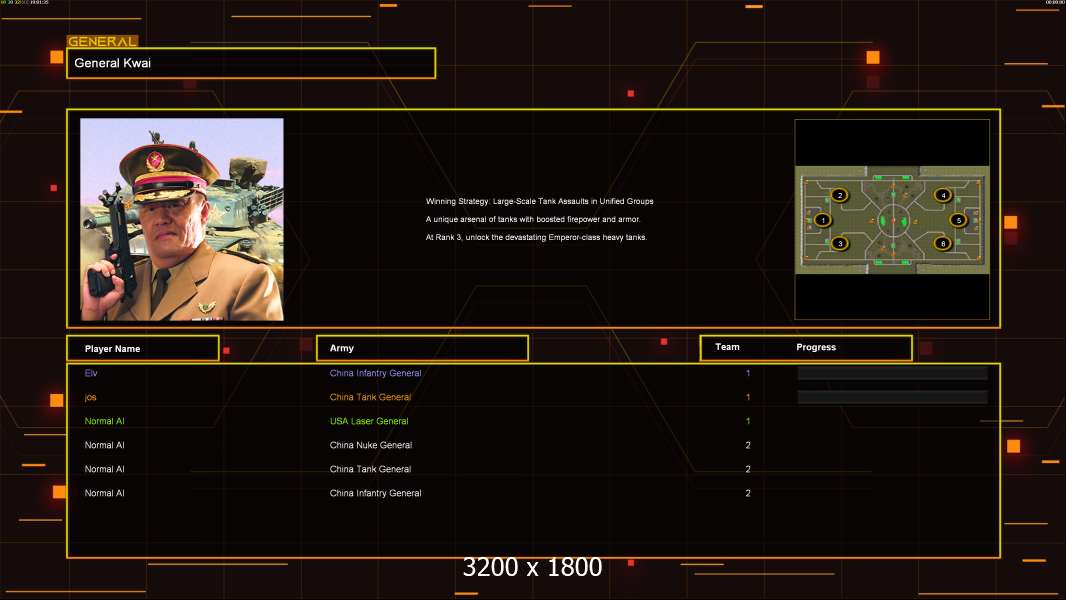Click start position marker 2 on map

(x=840, y=195)
